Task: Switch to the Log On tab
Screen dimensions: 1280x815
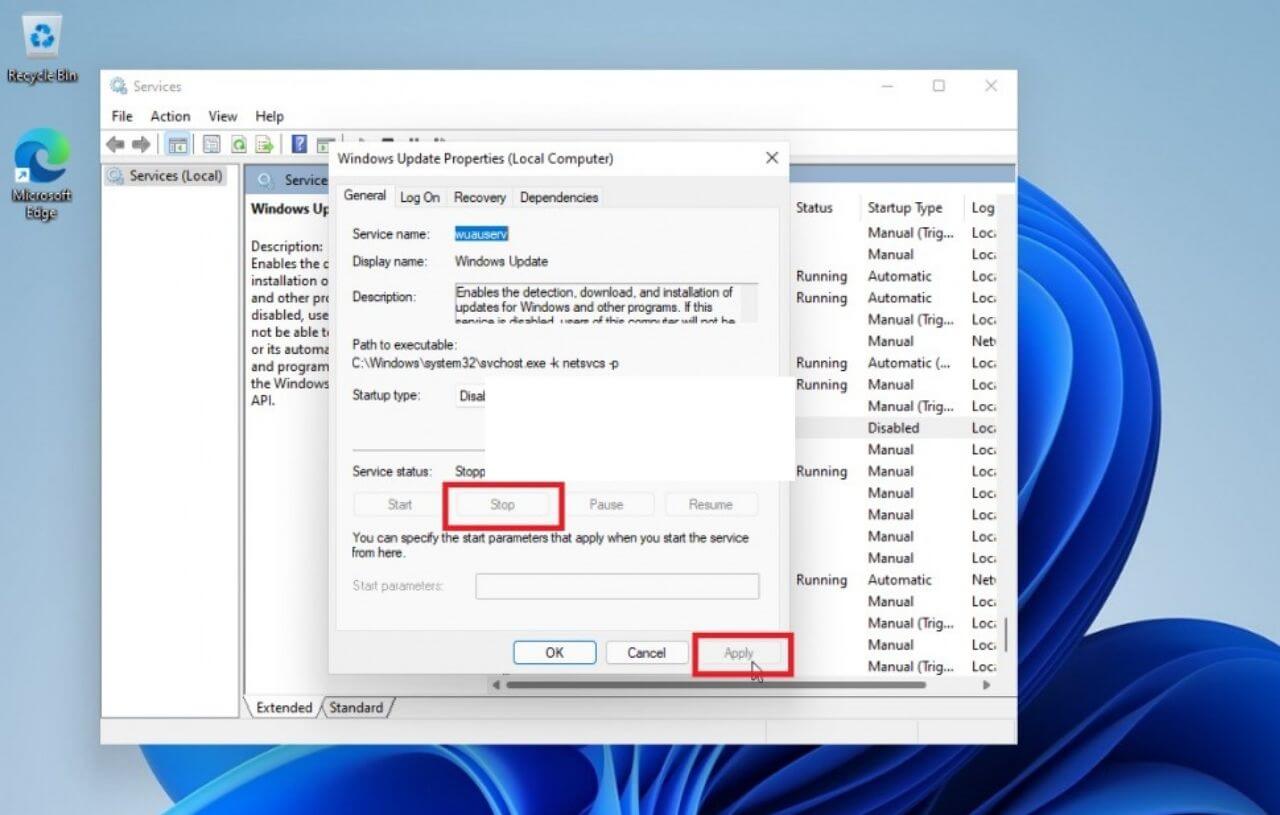Action: point(419,197)
